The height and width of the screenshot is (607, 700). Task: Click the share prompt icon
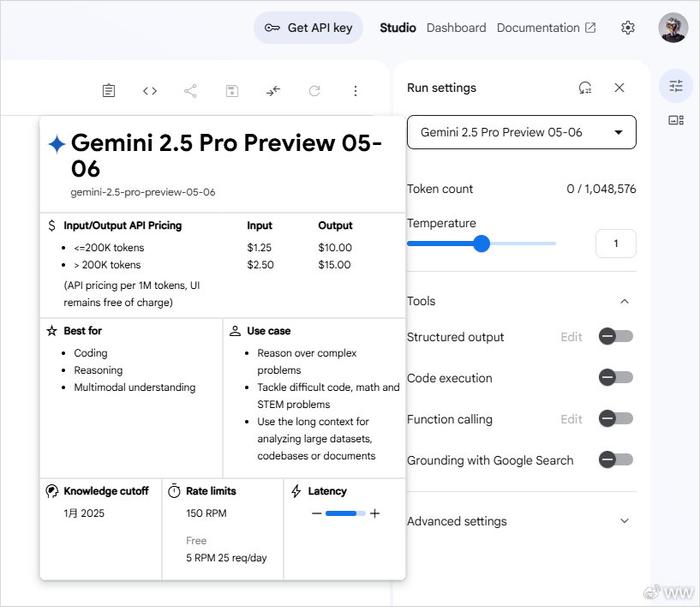point(191,91)
